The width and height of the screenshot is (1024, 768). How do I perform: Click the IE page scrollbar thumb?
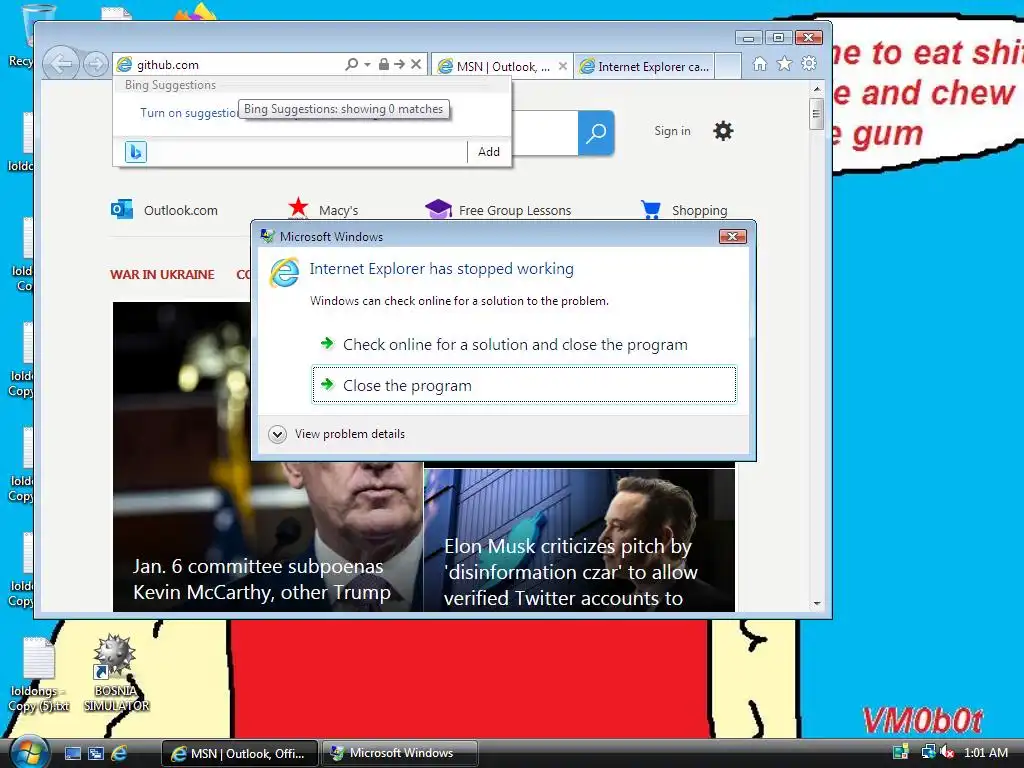816,114
